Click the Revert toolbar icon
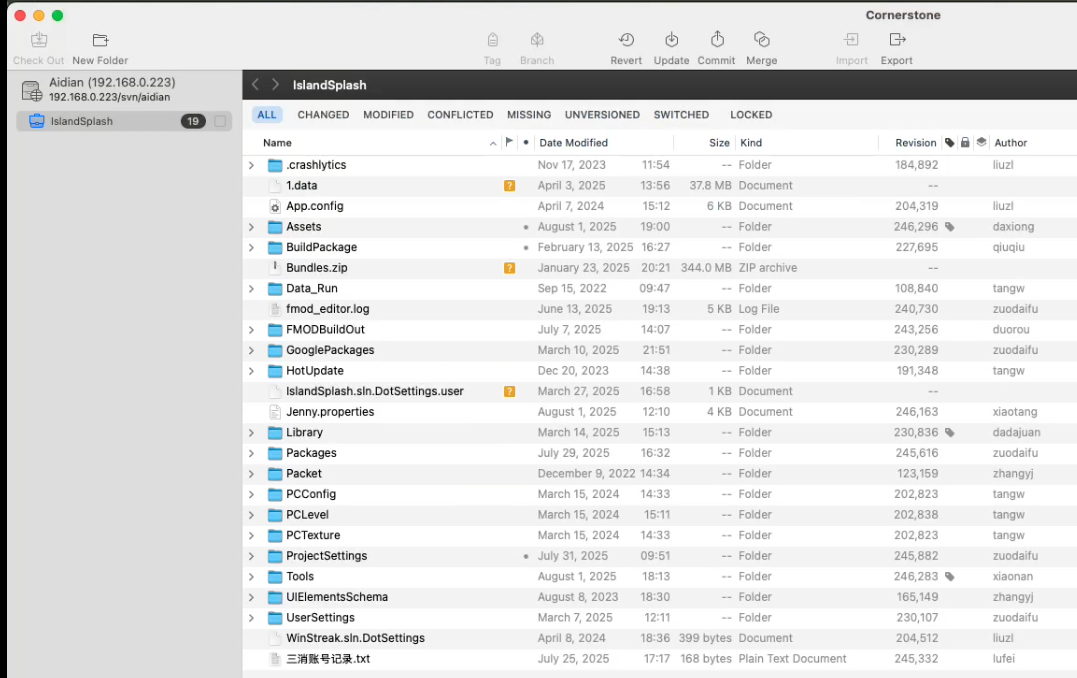 pyautogui.click(x=626, y=40)
